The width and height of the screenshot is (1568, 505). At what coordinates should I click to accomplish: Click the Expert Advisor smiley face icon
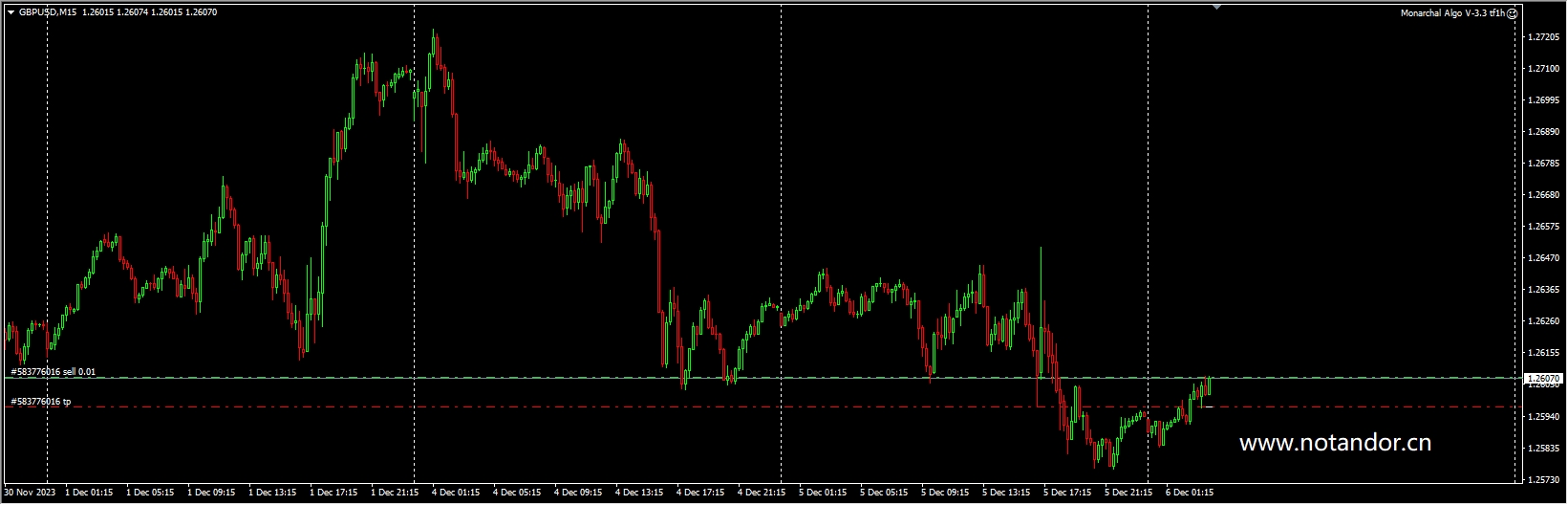tap(1512, 13)
